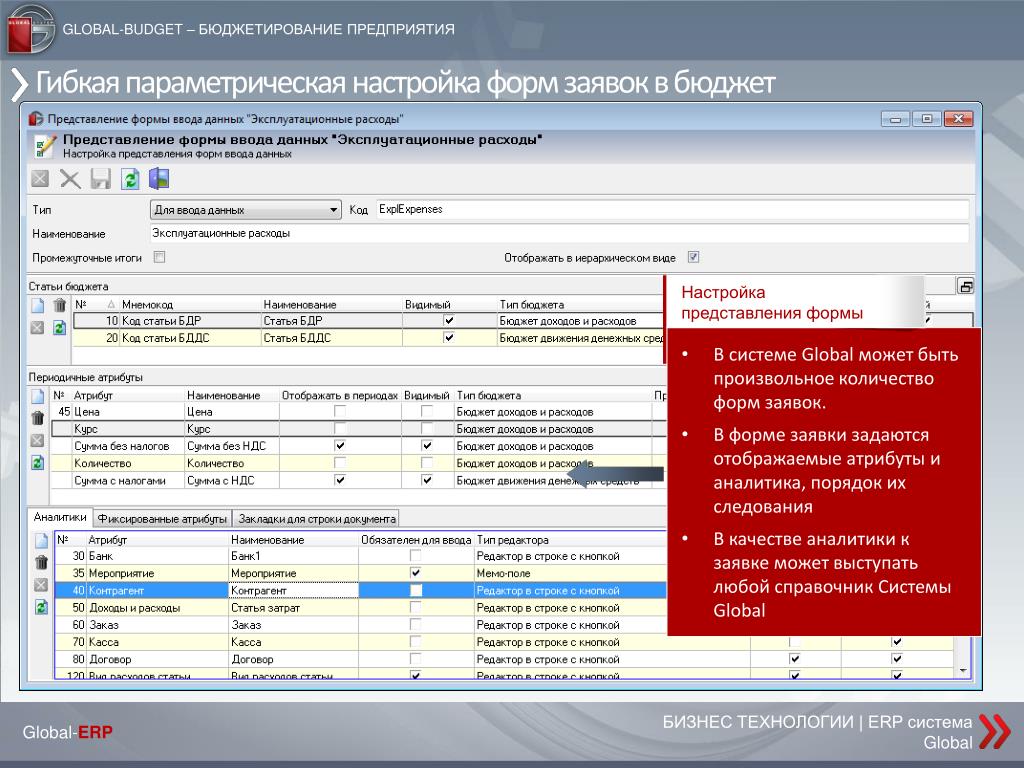1024x768 pixels.
Task: Open the Фиксированные атрибуты tab
Action: (162, 519)
